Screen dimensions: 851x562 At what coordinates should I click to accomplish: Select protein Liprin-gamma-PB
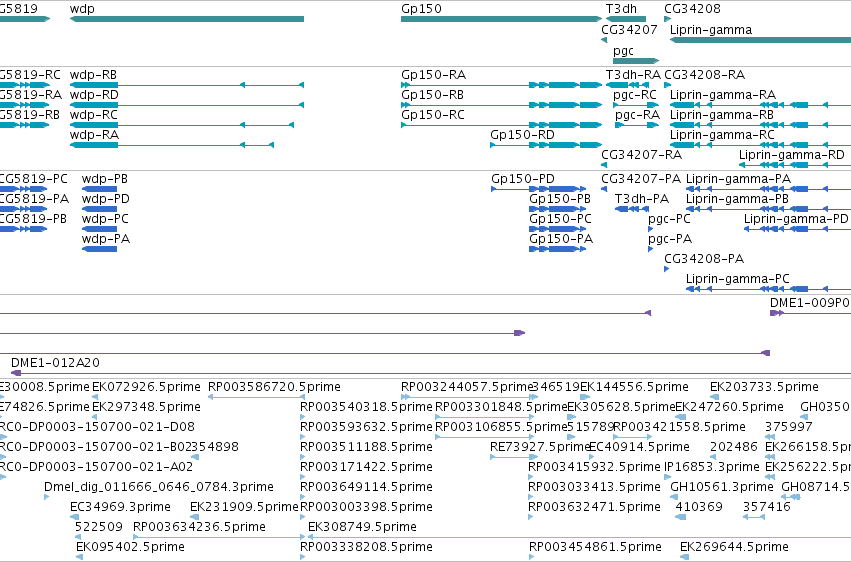point(769,209)
